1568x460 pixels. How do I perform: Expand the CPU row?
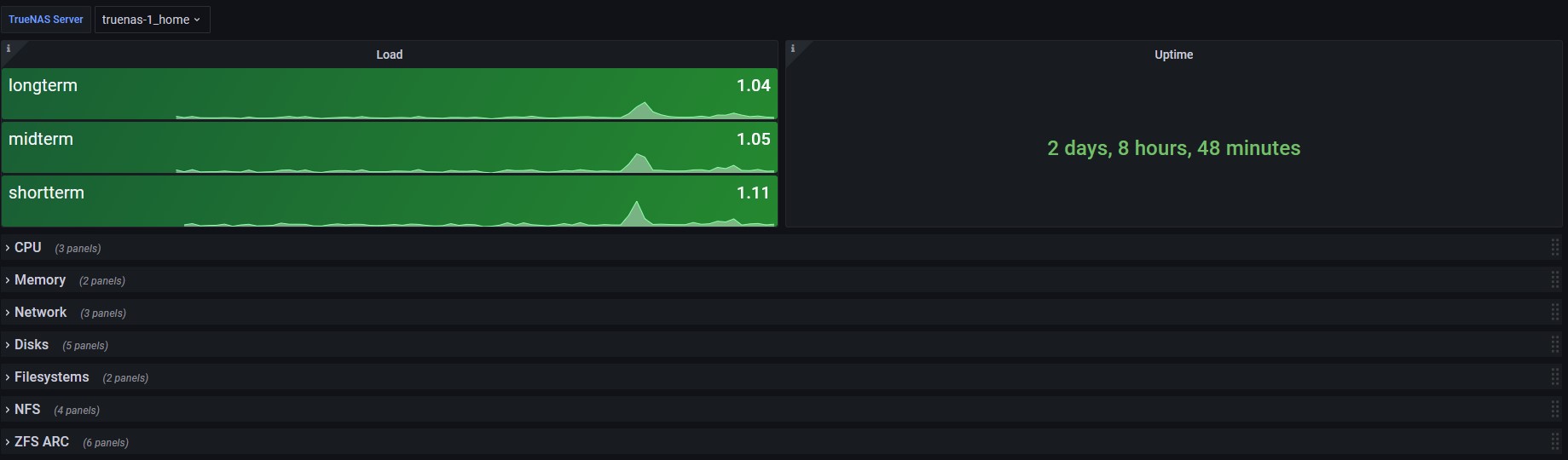tap(27, 248)
